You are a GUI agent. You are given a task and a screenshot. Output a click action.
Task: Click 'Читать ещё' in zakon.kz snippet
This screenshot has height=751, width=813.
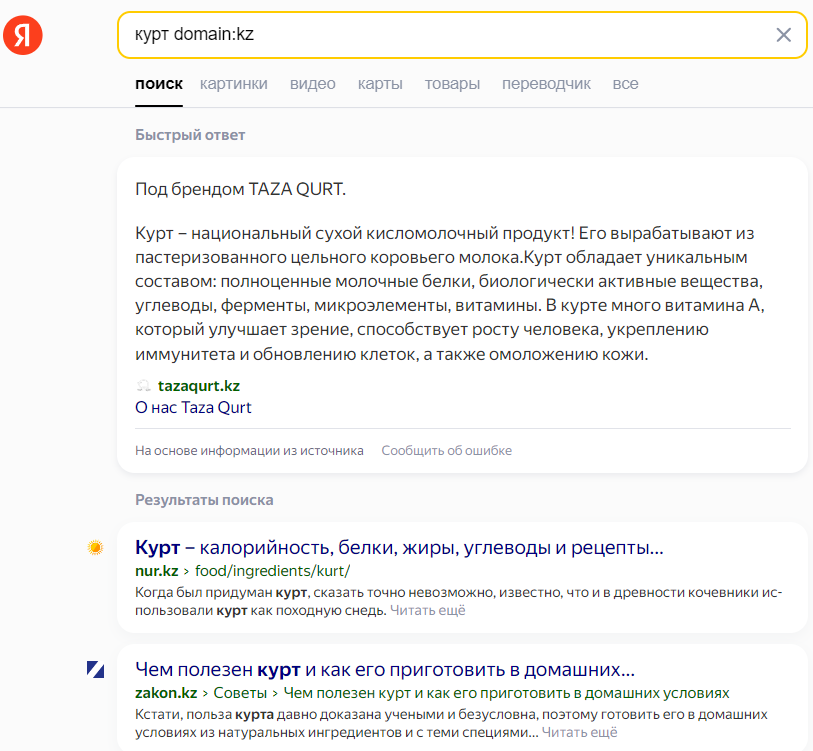(580, 733)
